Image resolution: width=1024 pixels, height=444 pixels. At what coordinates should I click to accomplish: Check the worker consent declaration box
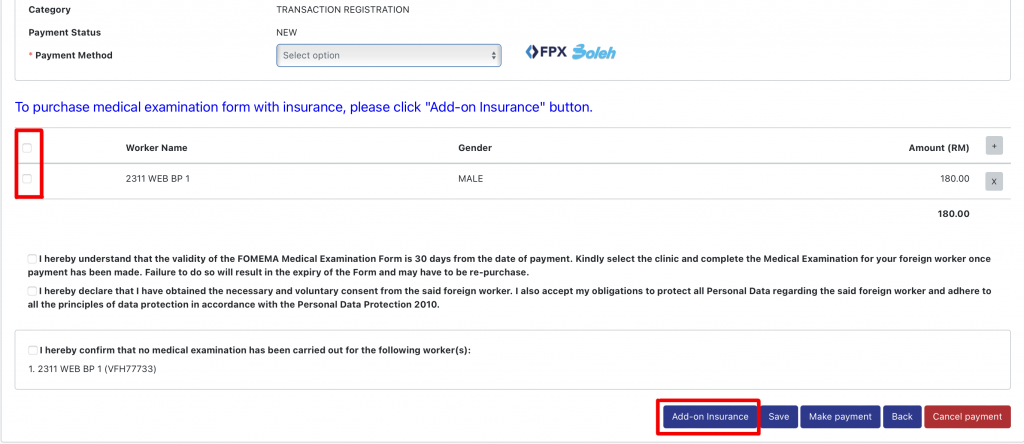pyautogui.click(x=34, y=291)
